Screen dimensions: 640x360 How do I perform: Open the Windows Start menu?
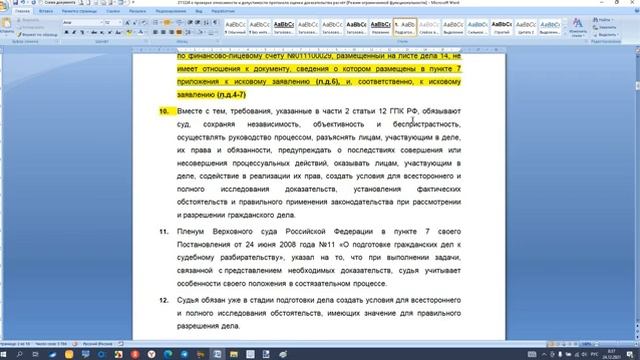(3, 354)
